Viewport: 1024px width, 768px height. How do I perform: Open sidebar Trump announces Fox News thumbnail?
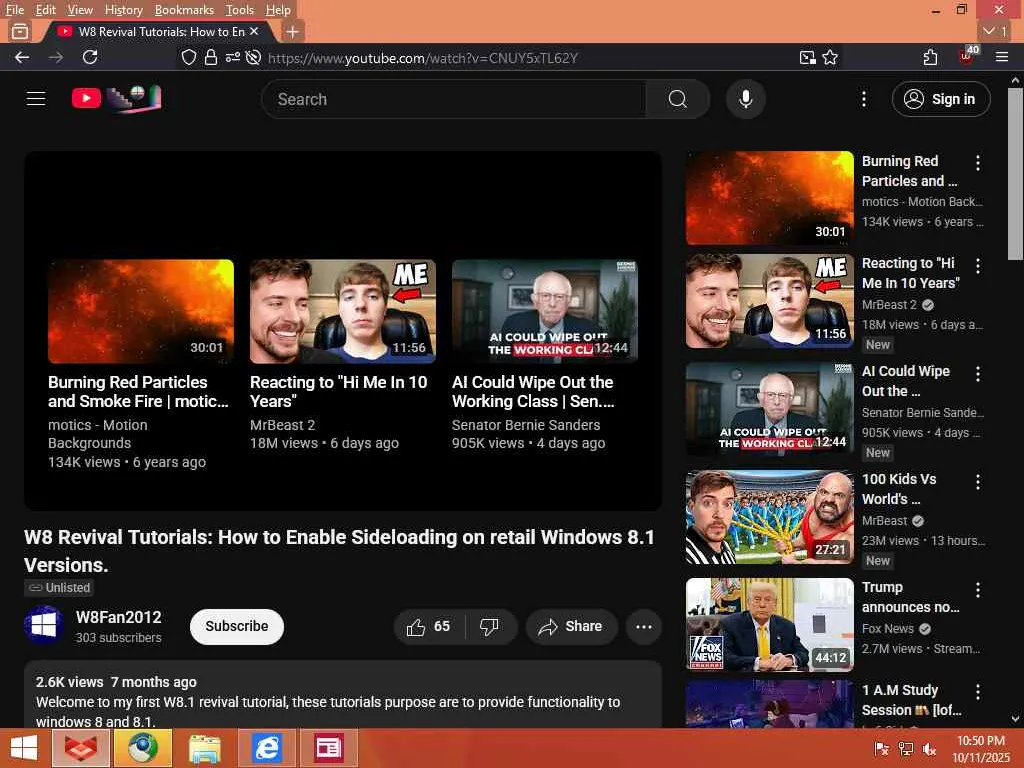pos(769,624)
